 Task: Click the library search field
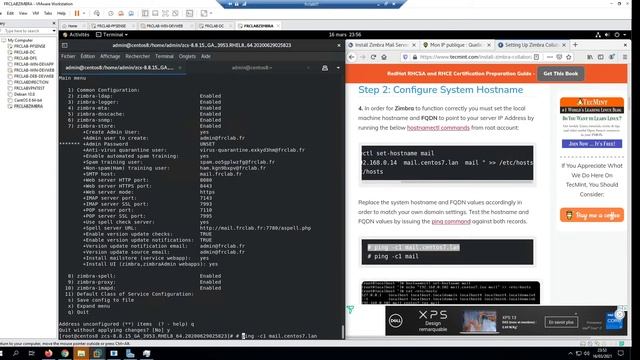[25, 31]
